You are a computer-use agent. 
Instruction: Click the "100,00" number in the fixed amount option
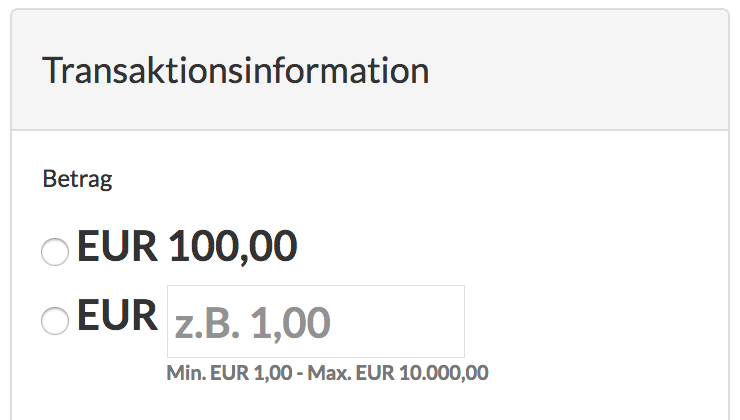(x=233, y=247)
